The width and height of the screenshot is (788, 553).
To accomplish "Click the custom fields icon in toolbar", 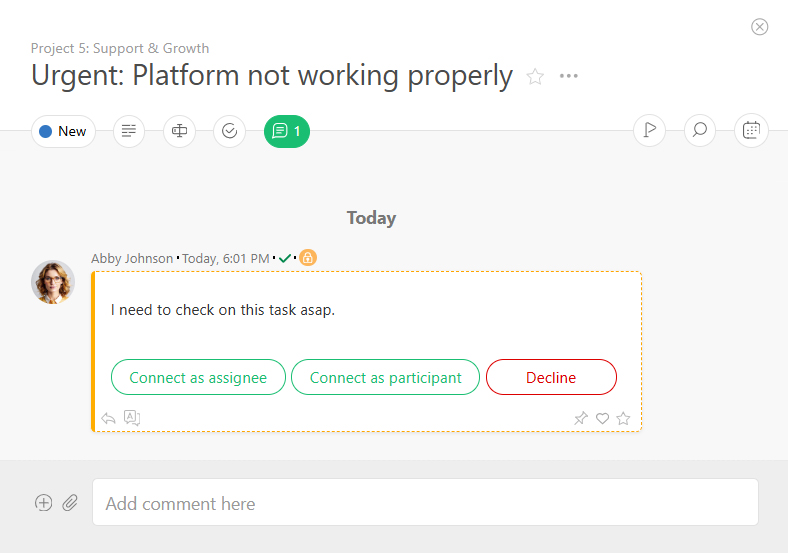I will (x=179, y=131).
